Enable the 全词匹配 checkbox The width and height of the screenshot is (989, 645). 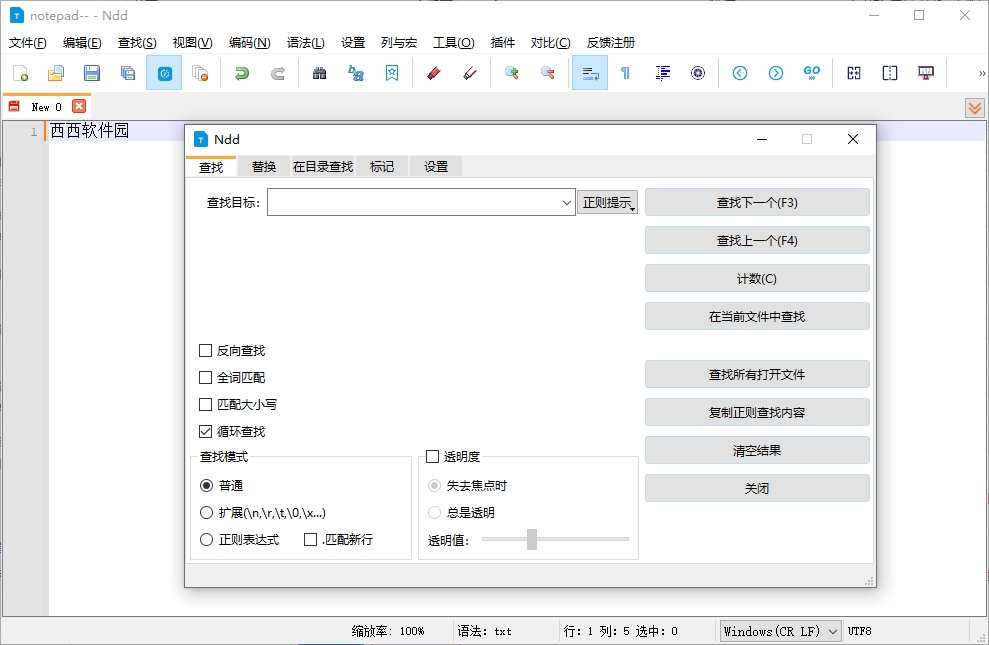tap(205, 378)
